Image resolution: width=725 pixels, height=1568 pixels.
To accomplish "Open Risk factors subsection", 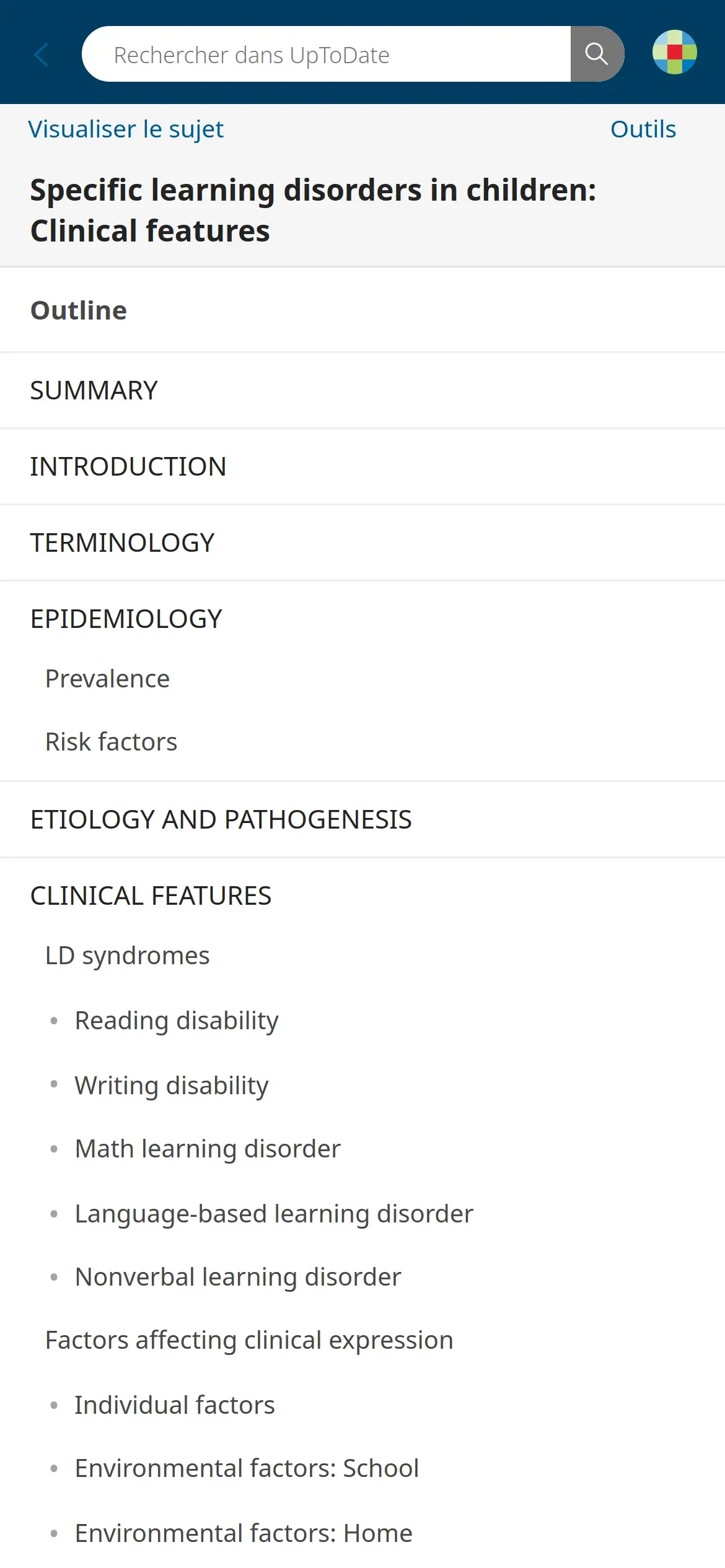I will click(112, 742).
